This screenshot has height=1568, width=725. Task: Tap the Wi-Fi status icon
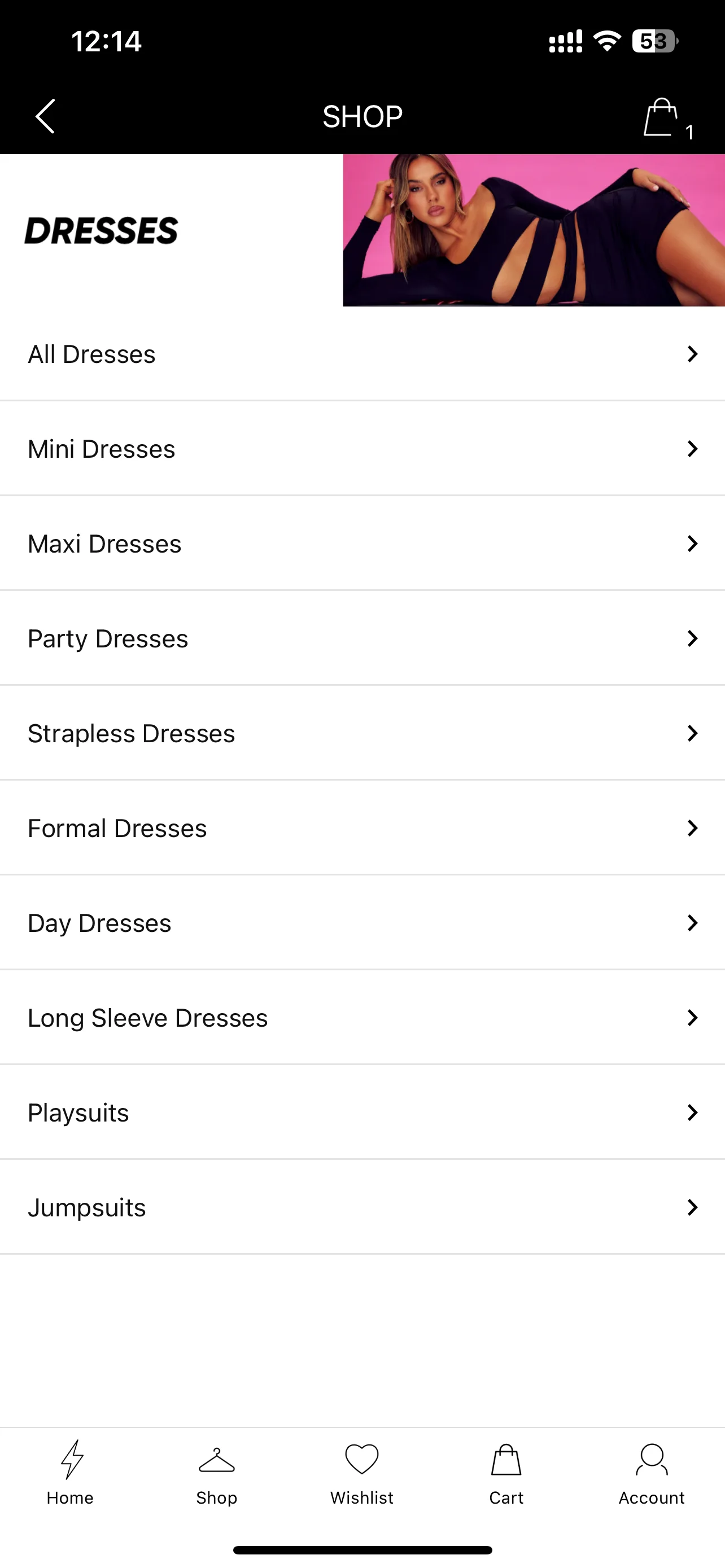click(607, 41)
